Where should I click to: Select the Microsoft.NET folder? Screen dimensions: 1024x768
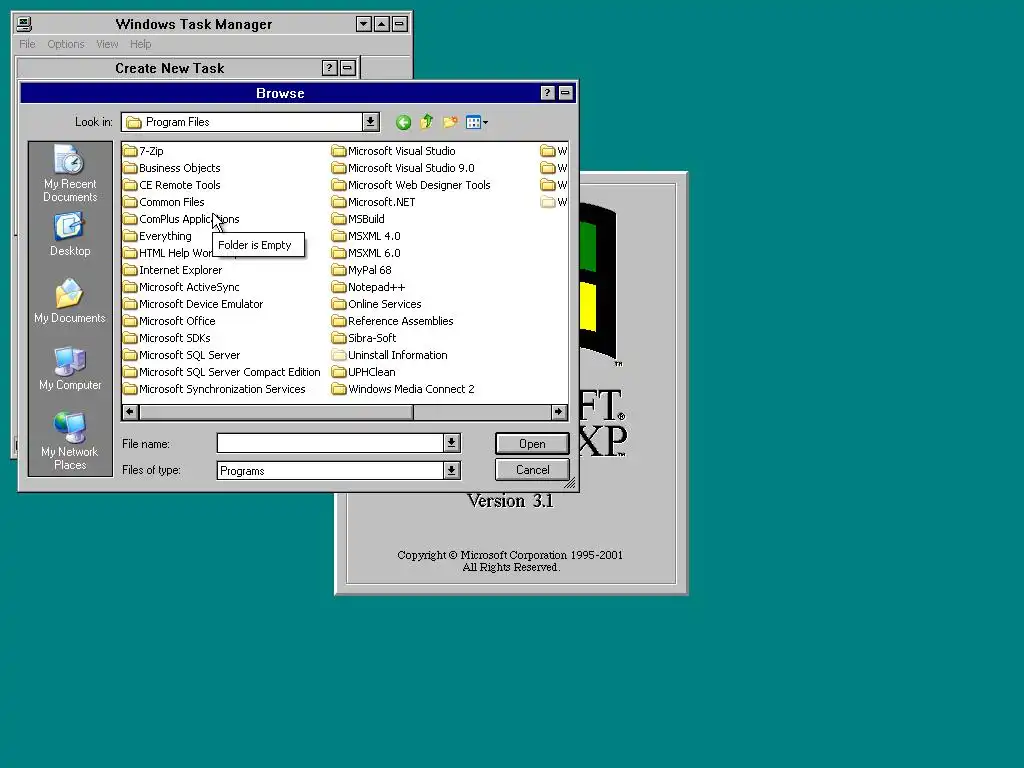tap(374, 202)
